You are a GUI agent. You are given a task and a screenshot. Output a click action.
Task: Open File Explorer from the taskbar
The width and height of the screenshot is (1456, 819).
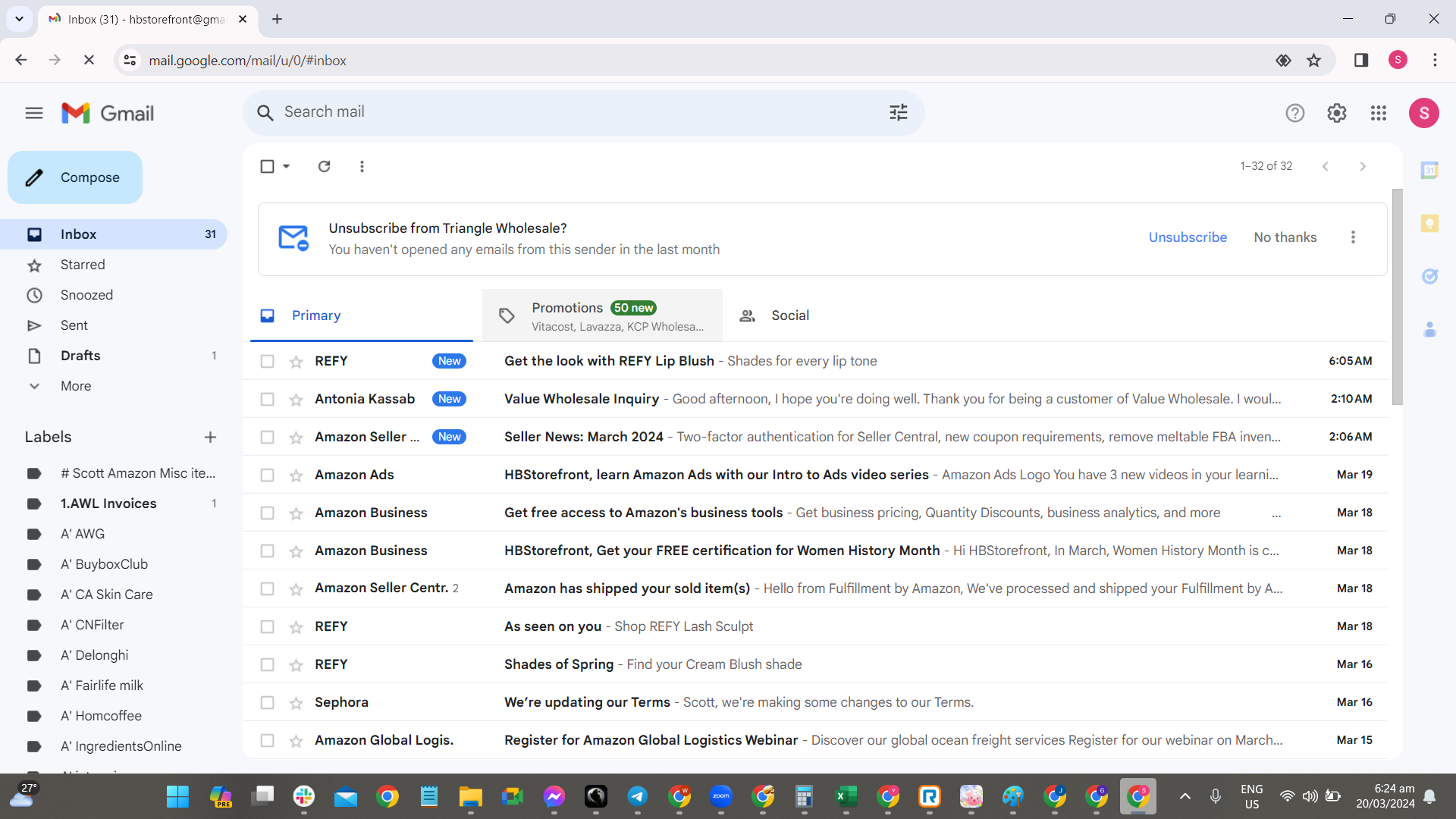470,797
